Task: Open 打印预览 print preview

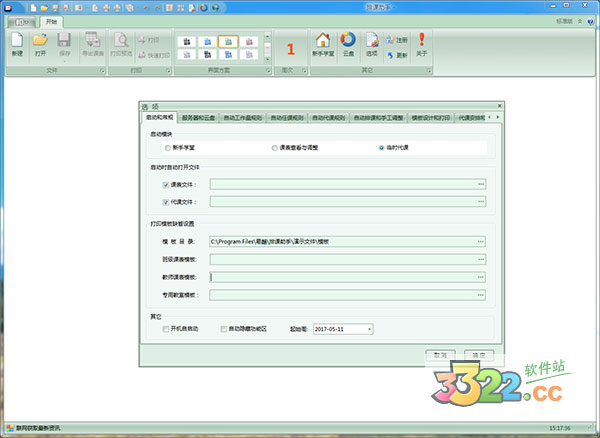Action: pos(121,45)
